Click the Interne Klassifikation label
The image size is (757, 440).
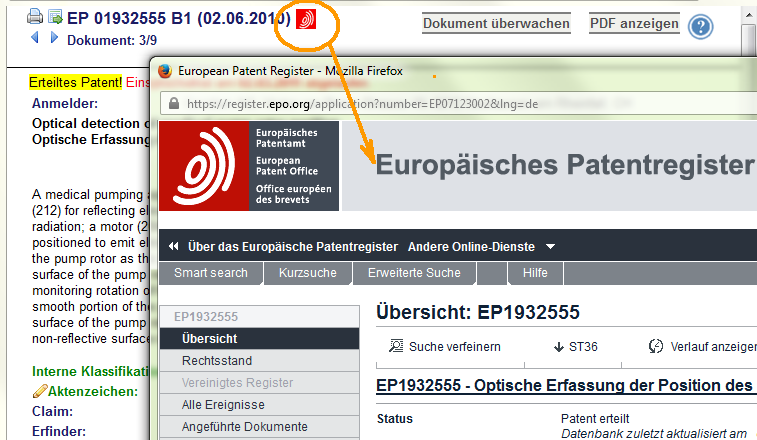90,371
